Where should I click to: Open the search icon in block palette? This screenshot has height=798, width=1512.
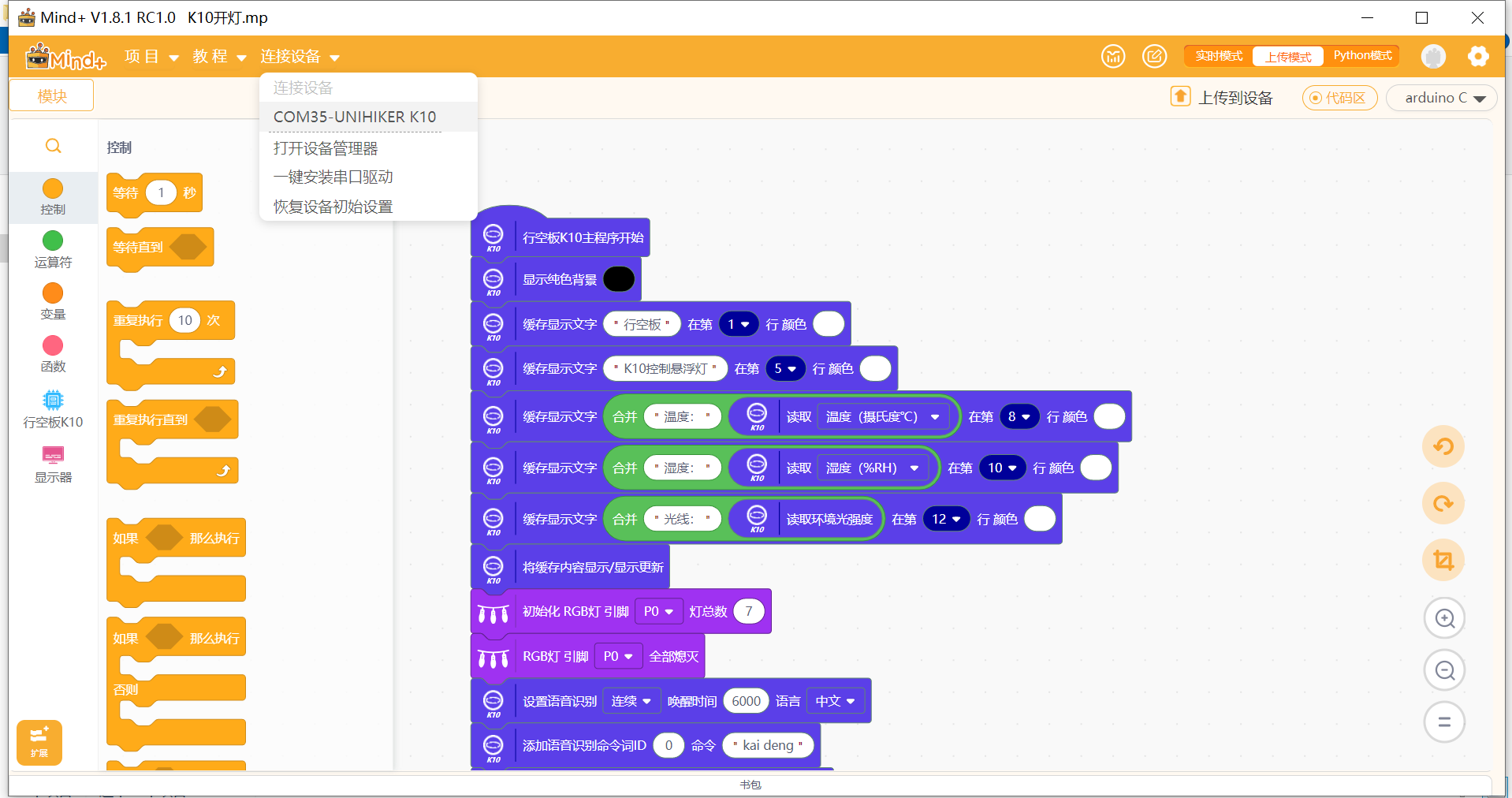pyautogui.click(x=53, y=146)
